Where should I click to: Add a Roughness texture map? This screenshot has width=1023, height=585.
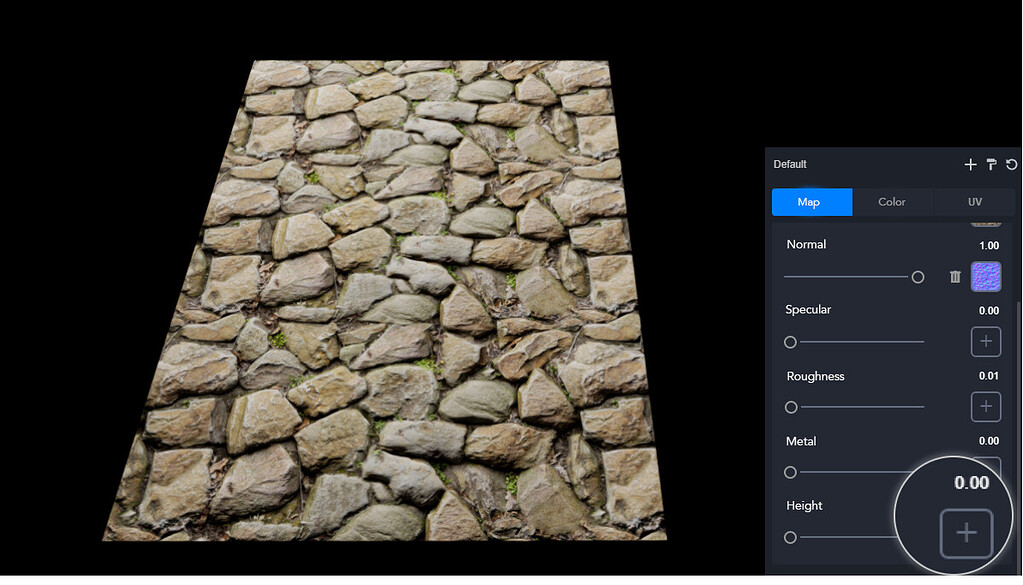pyautogui.click(x=985, y=407)
